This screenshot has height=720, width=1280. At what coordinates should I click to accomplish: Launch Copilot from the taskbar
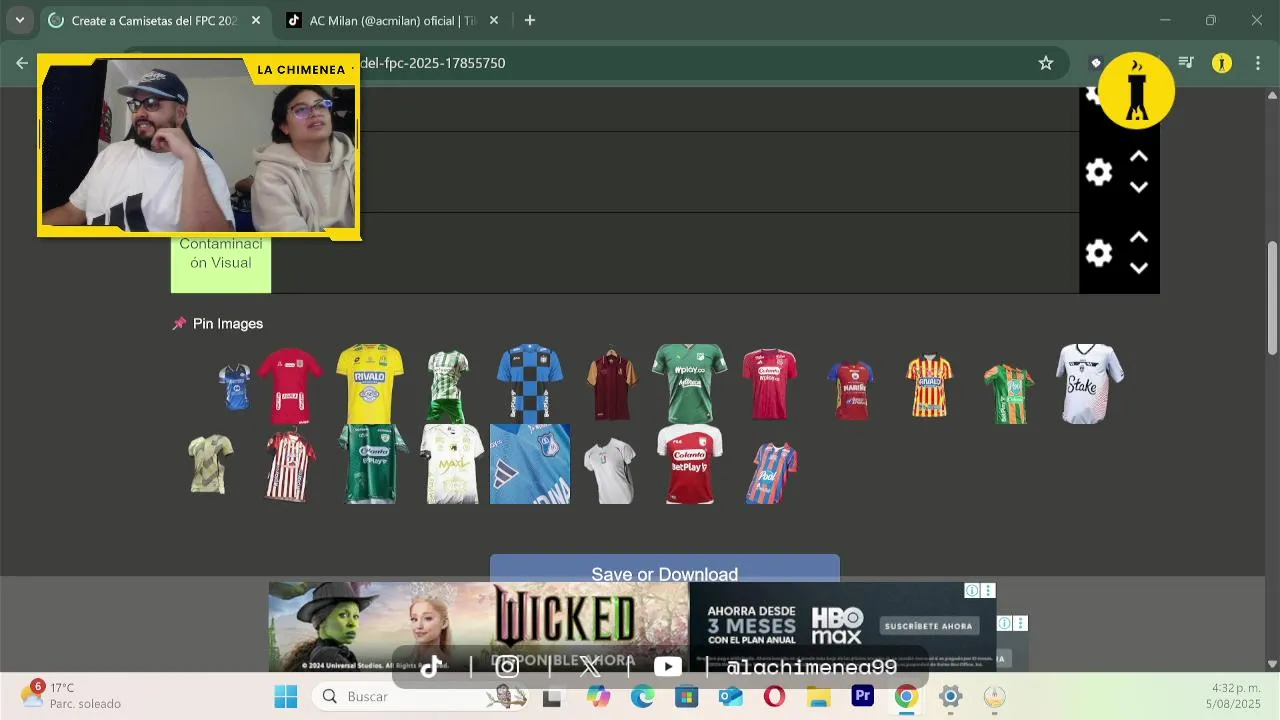click(598, 696)
